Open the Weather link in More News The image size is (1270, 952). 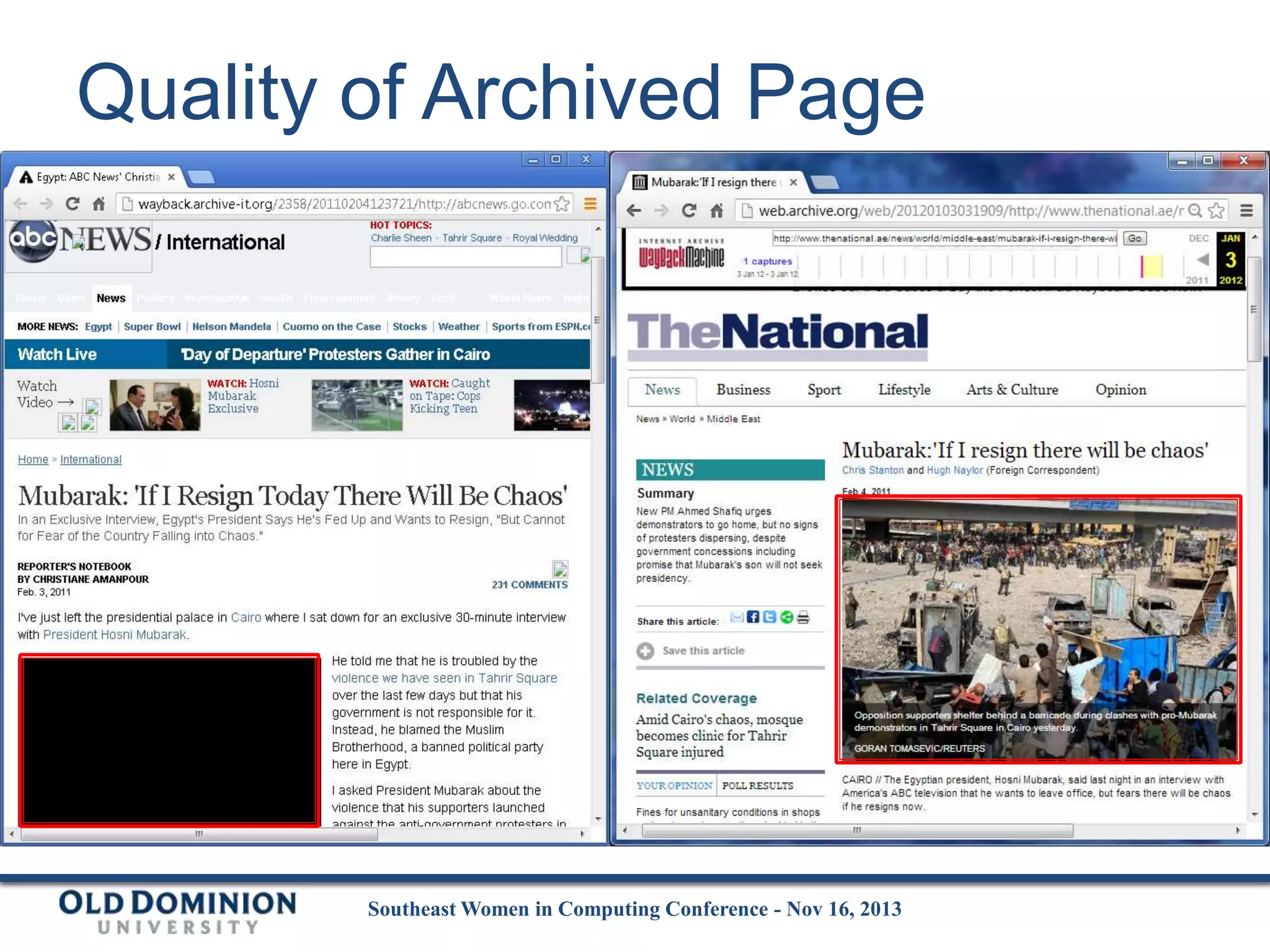(x=459, y=327)
